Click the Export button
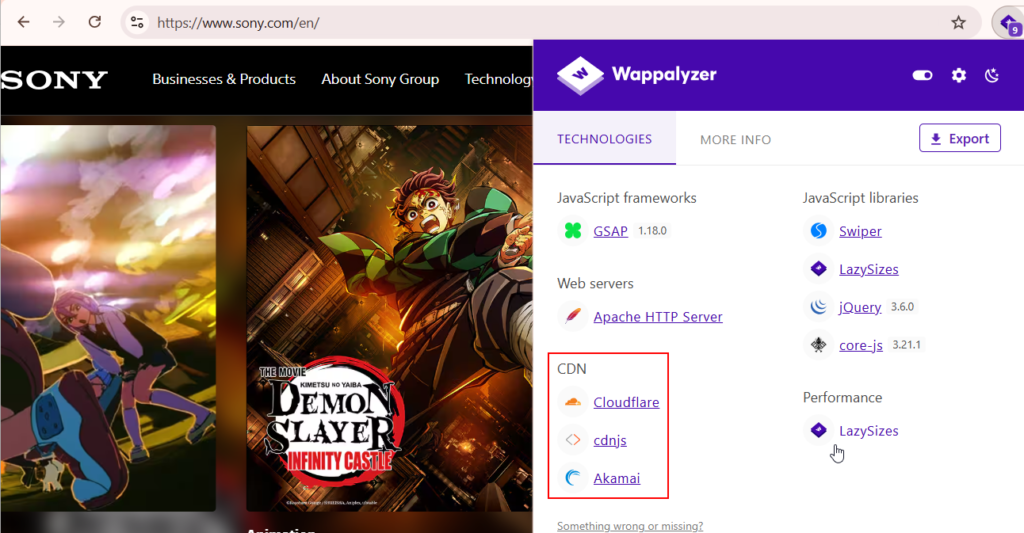Image resolution: width=1024 pixels, height=533 pixels. pyautogui.click(x=959, y=138)
